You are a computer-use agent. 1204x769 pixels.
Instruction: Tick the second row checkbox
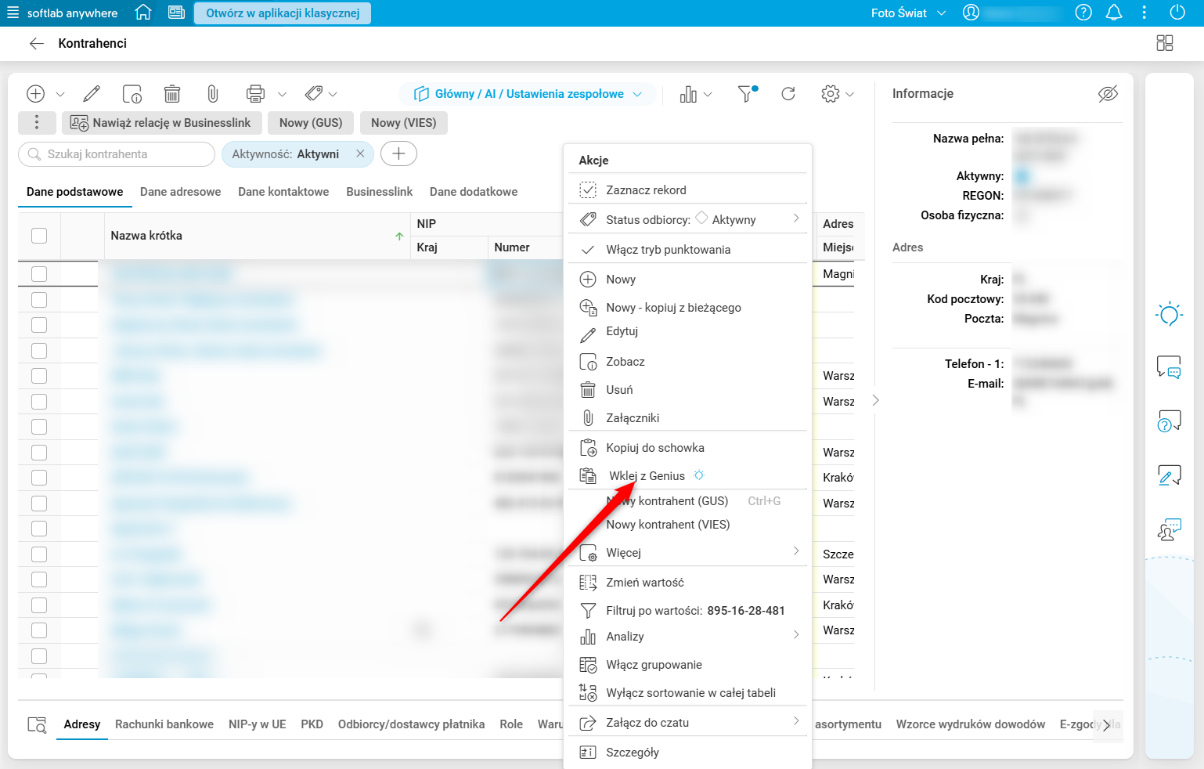pyautogui.click(x=39, y=299)
